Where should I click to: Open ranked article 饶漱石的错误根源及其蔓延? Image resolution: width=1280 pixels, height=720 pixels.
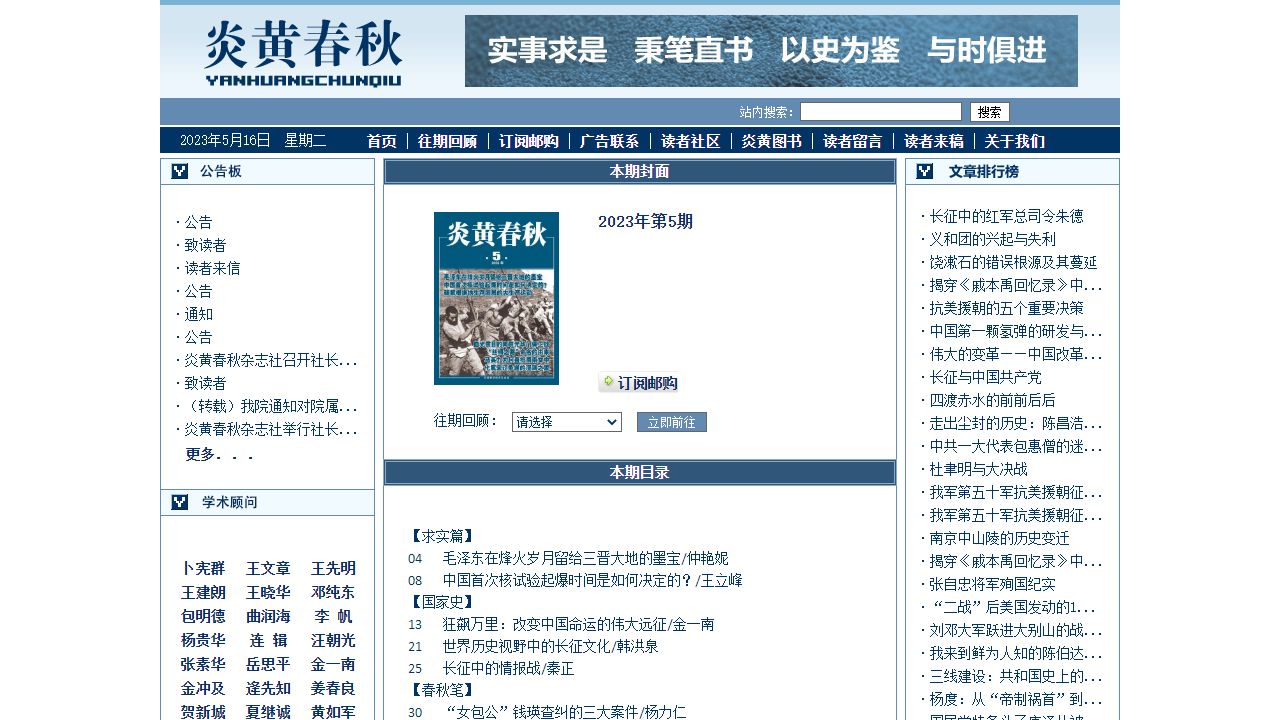1013,262
